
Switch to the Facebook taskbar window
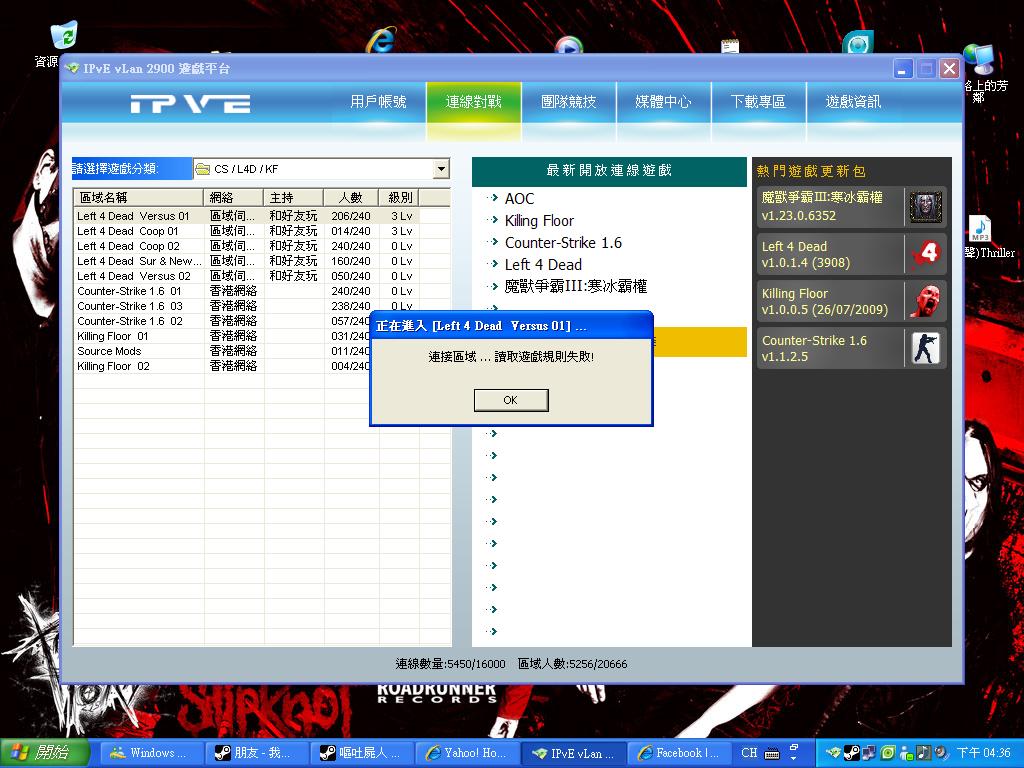[678, 753]
